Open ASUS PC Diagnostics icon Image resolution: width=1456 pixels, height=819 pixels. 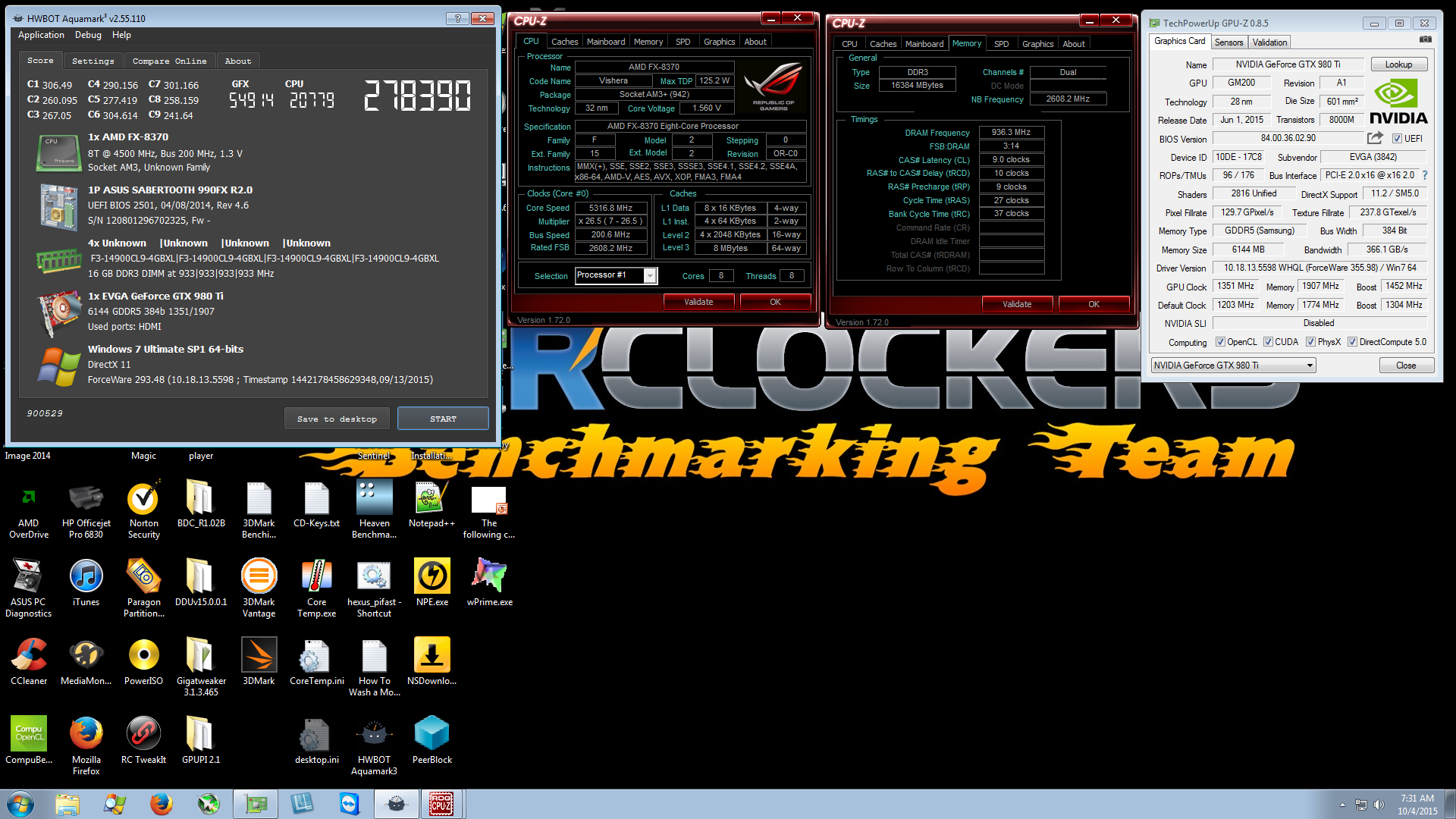tap(29, 588)
